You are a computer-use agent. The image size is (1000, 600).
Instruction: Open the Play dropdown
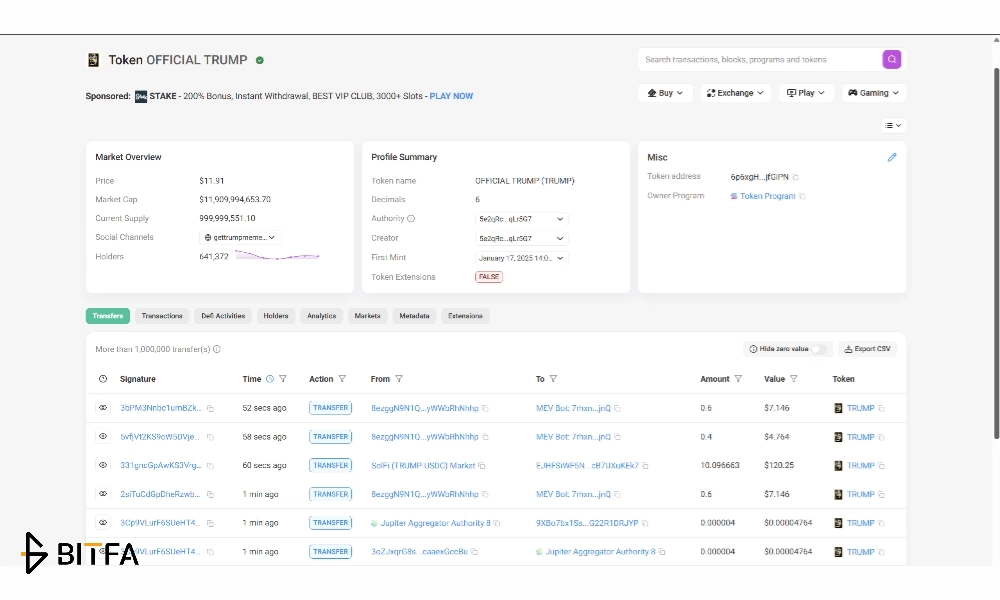[x=805, y=93]
